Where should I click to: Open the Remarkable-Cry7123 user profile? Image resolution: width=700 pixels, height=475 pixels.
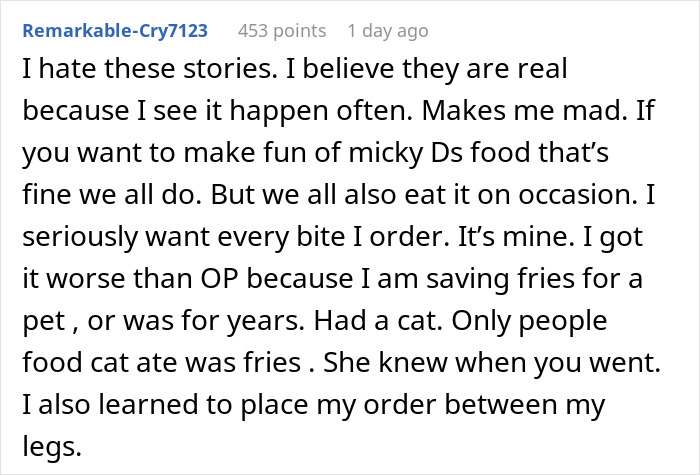point(115,30)
